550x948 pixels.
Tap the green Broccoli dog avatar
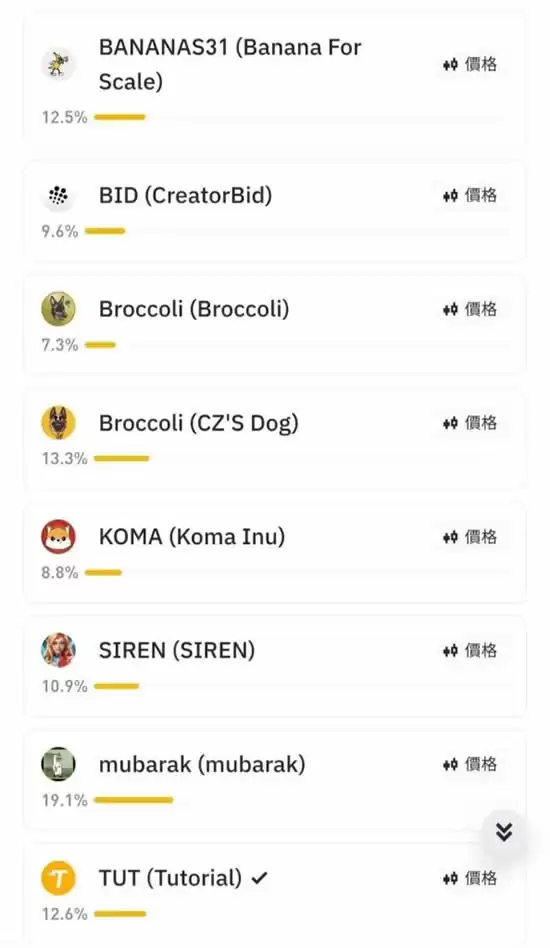click(59, 309)
